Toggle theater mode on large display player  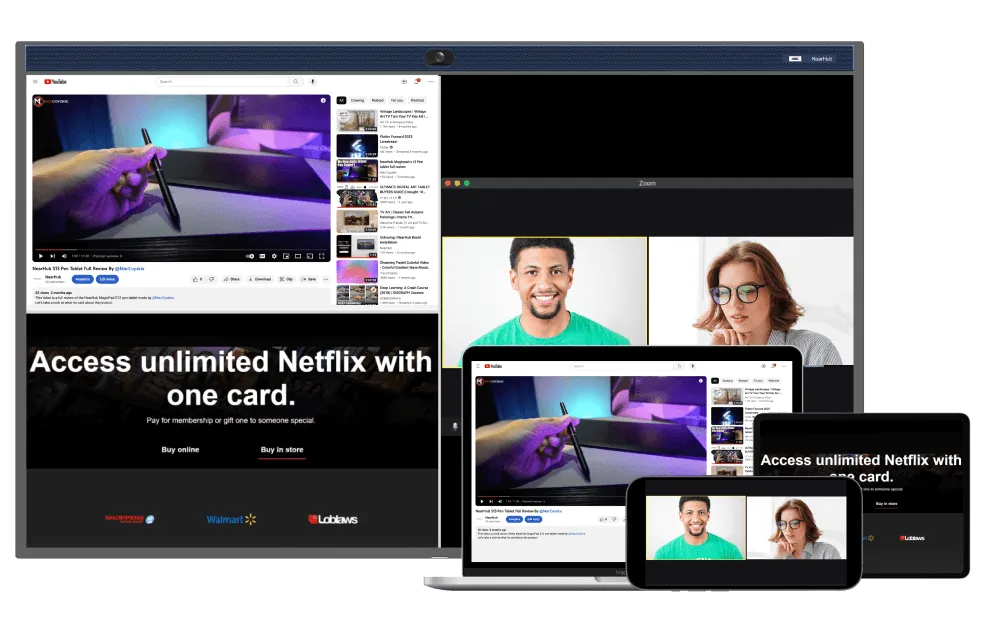tap(298, 256)
